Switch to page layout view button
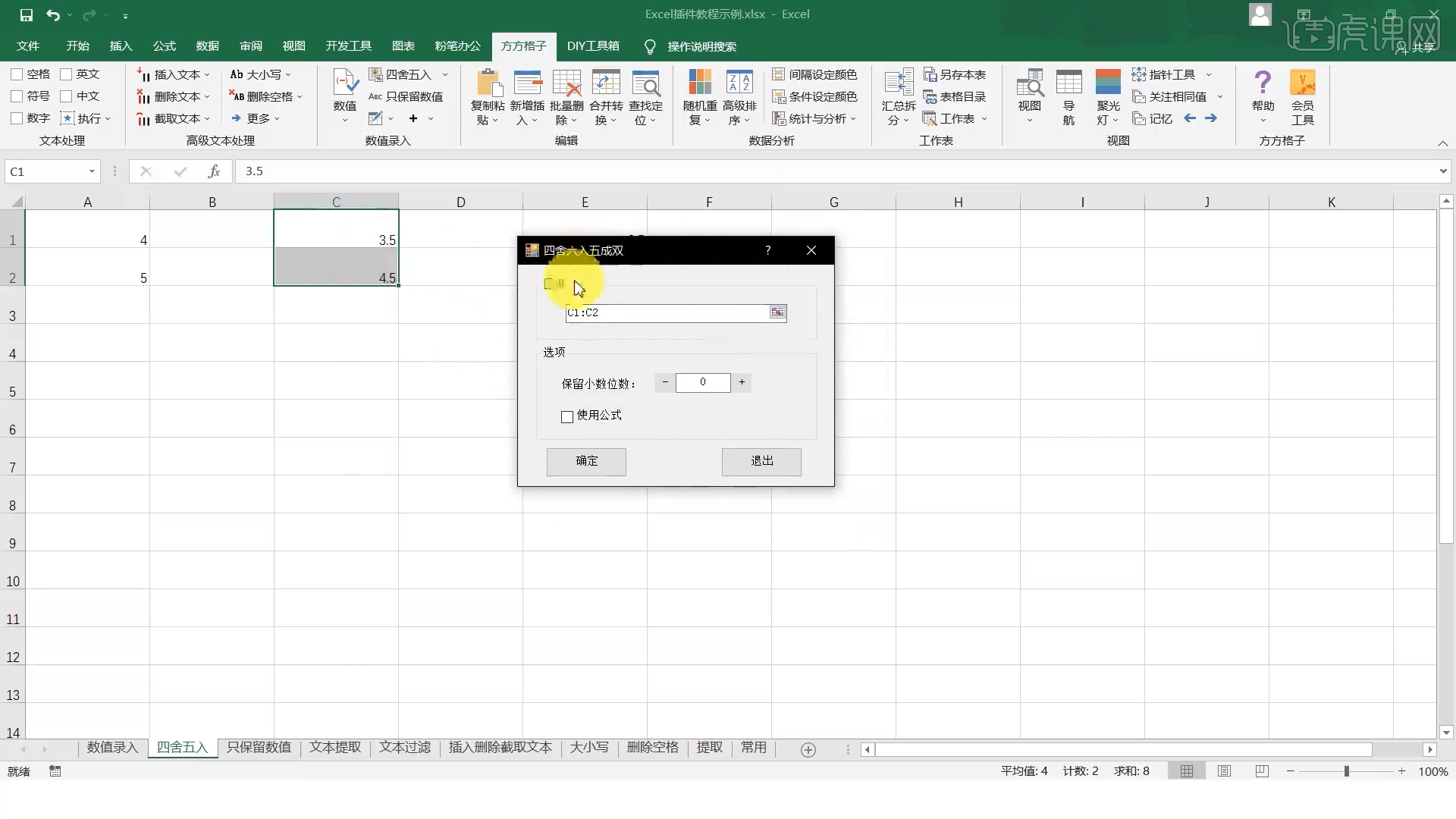1456x819 pixels. coord(1224,771)
